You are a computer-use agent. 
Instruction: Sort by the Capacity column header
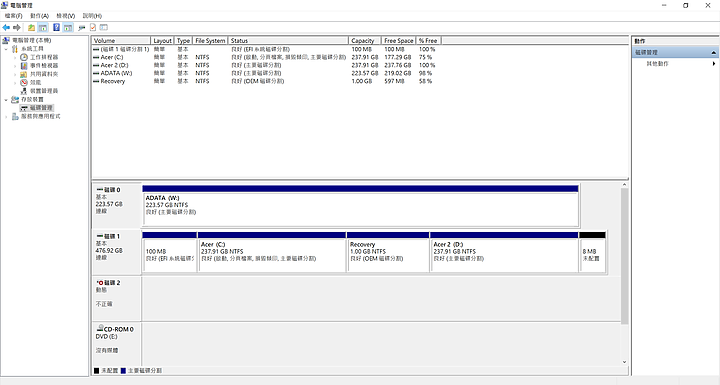pos(365,40)
